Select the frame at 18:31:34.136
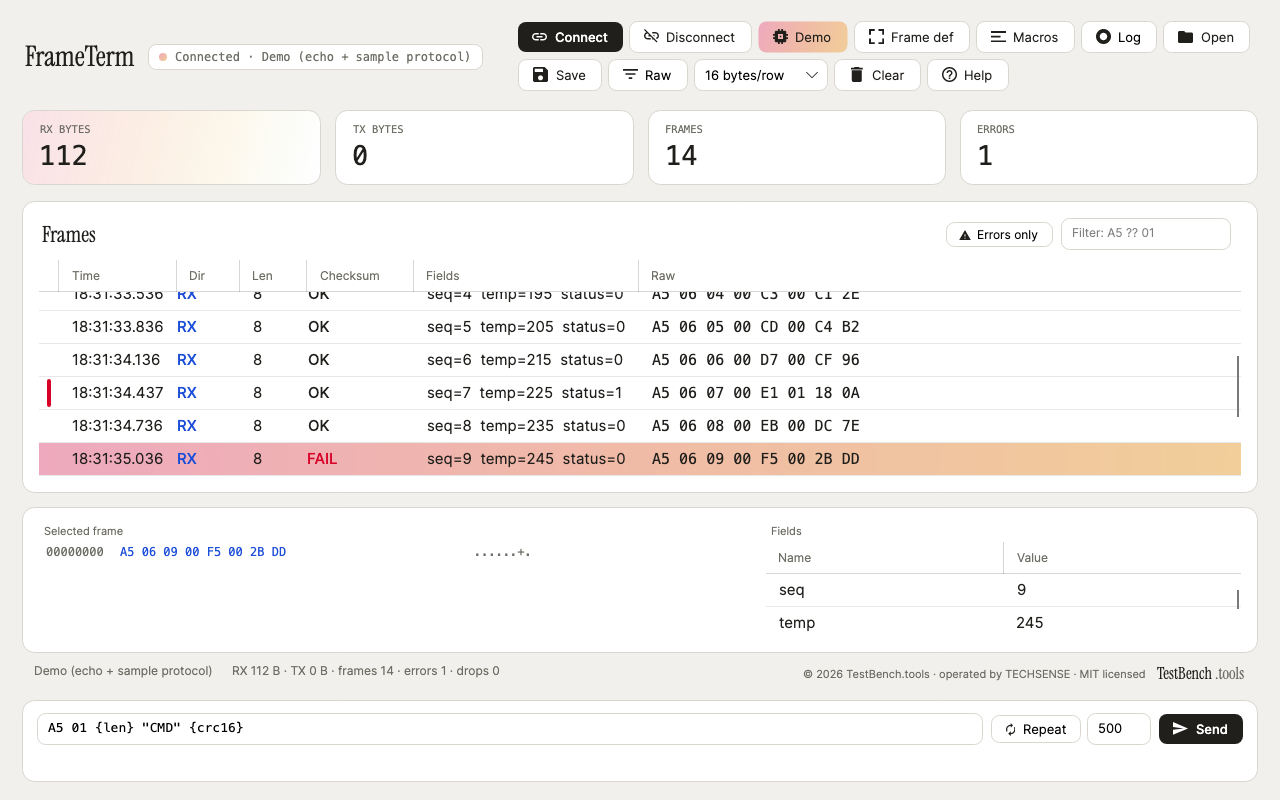Screen dimensions: 1280x800 640,360
